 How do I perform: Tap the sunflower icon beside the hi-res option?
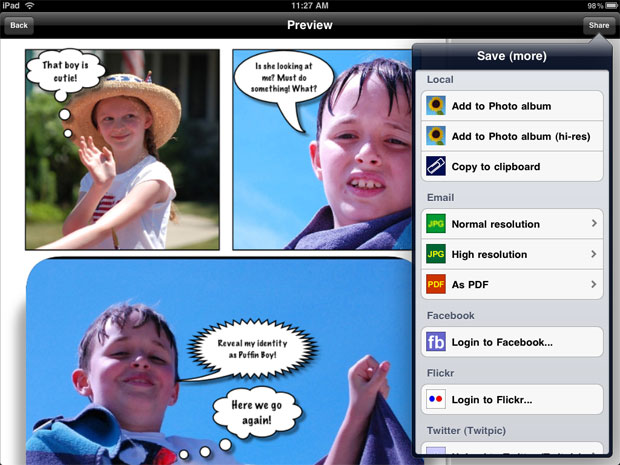[x=436, y=136]
